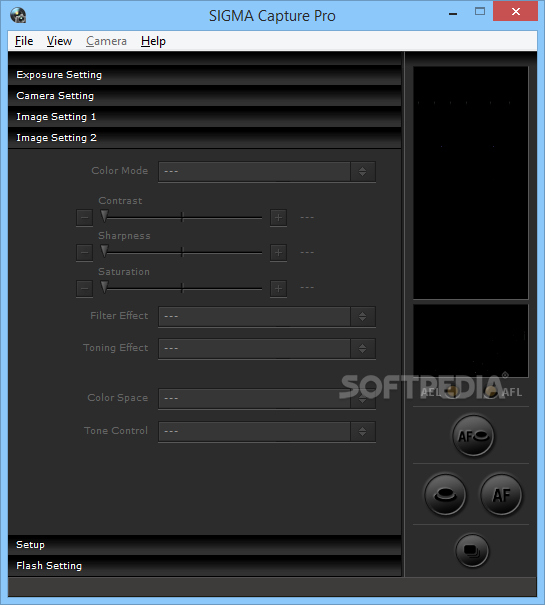Click the Contrast slider handle
The width and height of the screenshot is (545, 605).
104,216
